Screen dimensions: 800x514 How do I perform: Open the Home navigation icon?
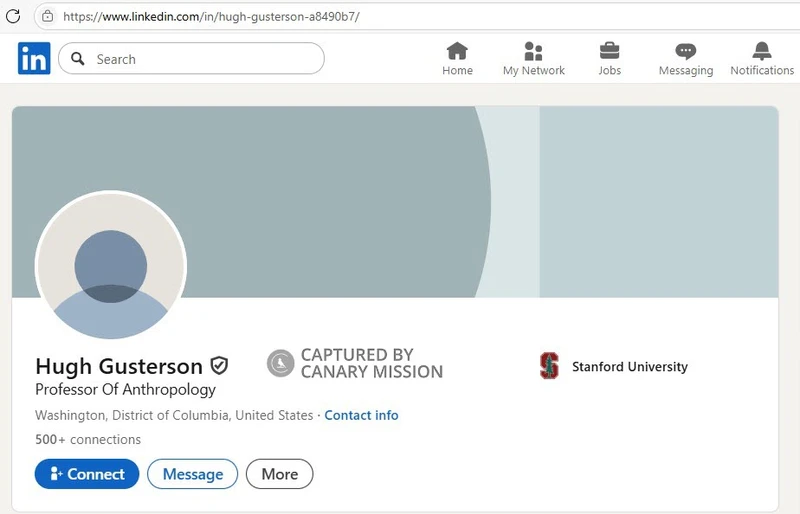coord(457,51)
